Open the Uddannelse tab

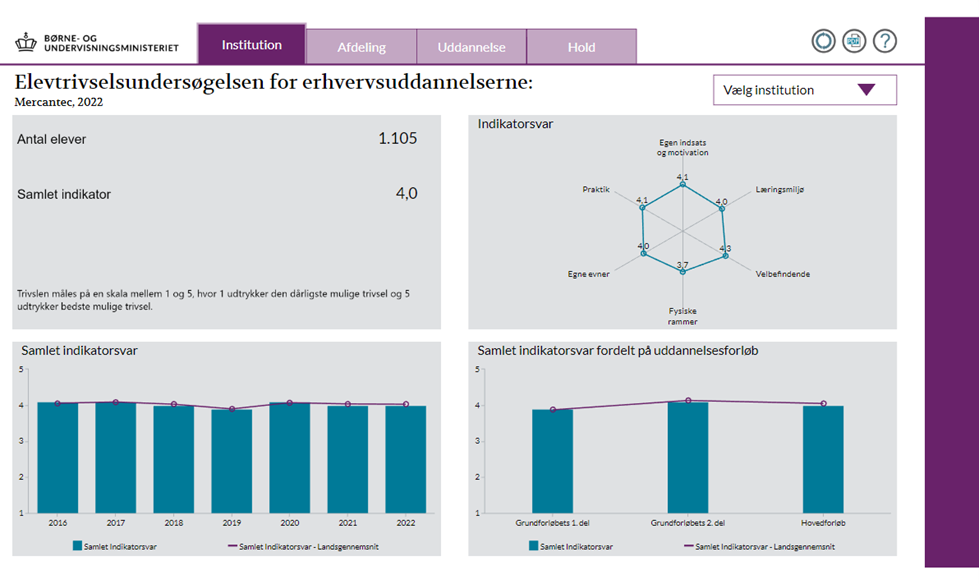pyautogui.click(x=471, y=47)
